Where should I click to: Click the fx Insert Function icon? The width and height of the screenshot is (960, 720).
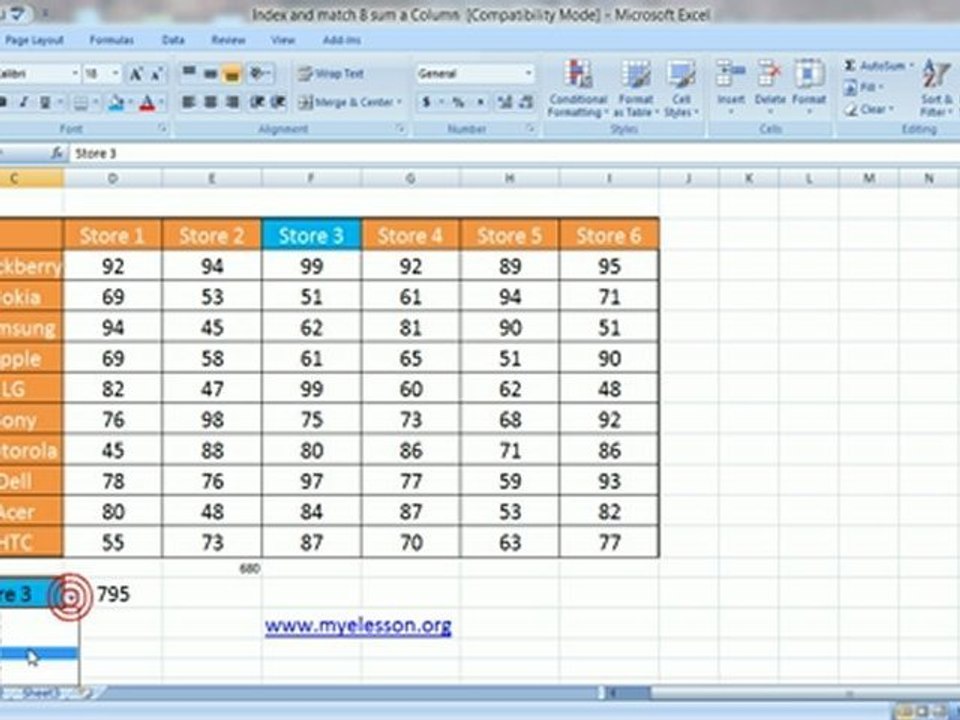click(x=57, y=154)
